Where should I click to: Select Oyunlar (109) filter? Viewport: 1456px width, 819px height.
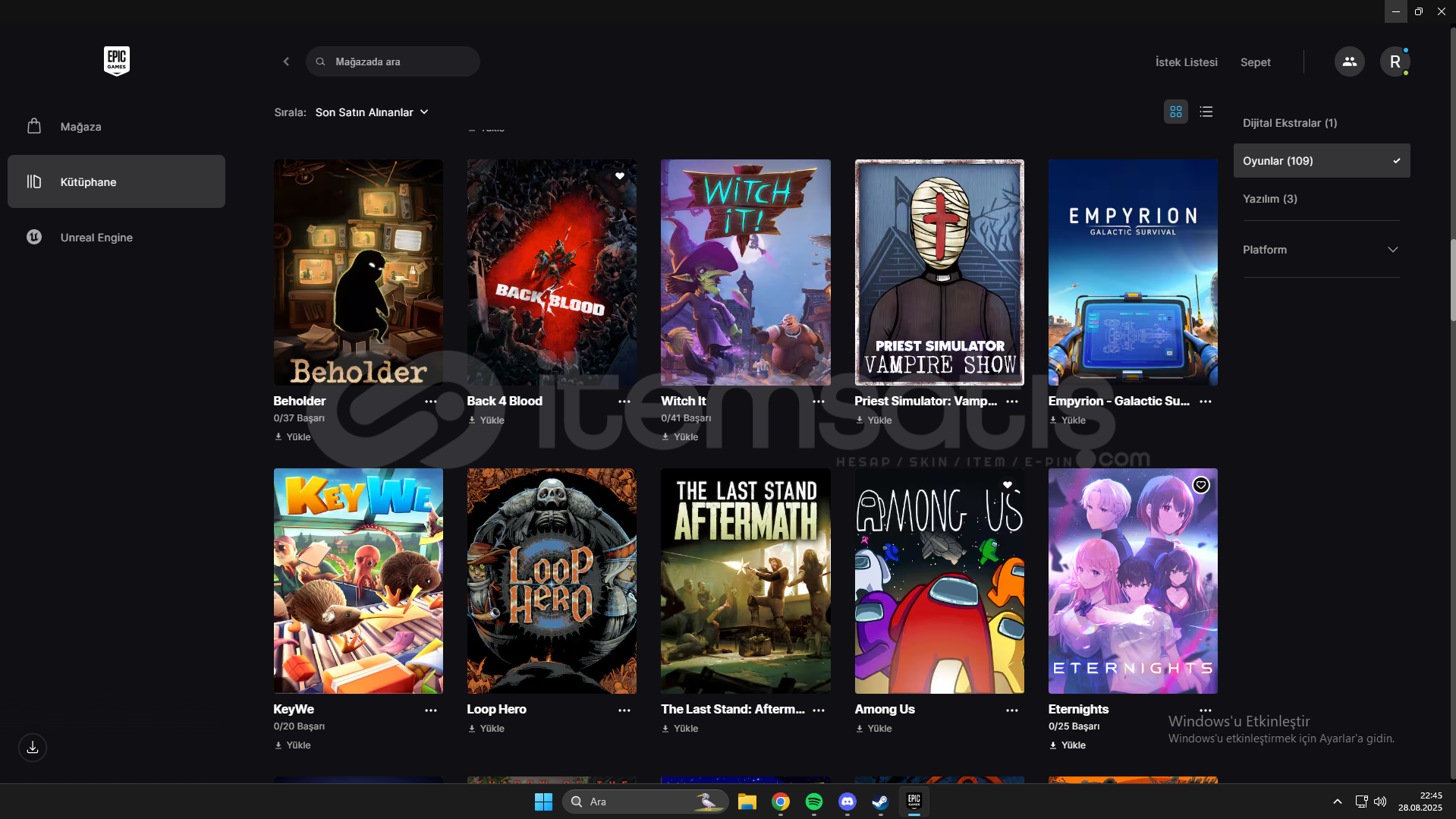point(1321,161)
